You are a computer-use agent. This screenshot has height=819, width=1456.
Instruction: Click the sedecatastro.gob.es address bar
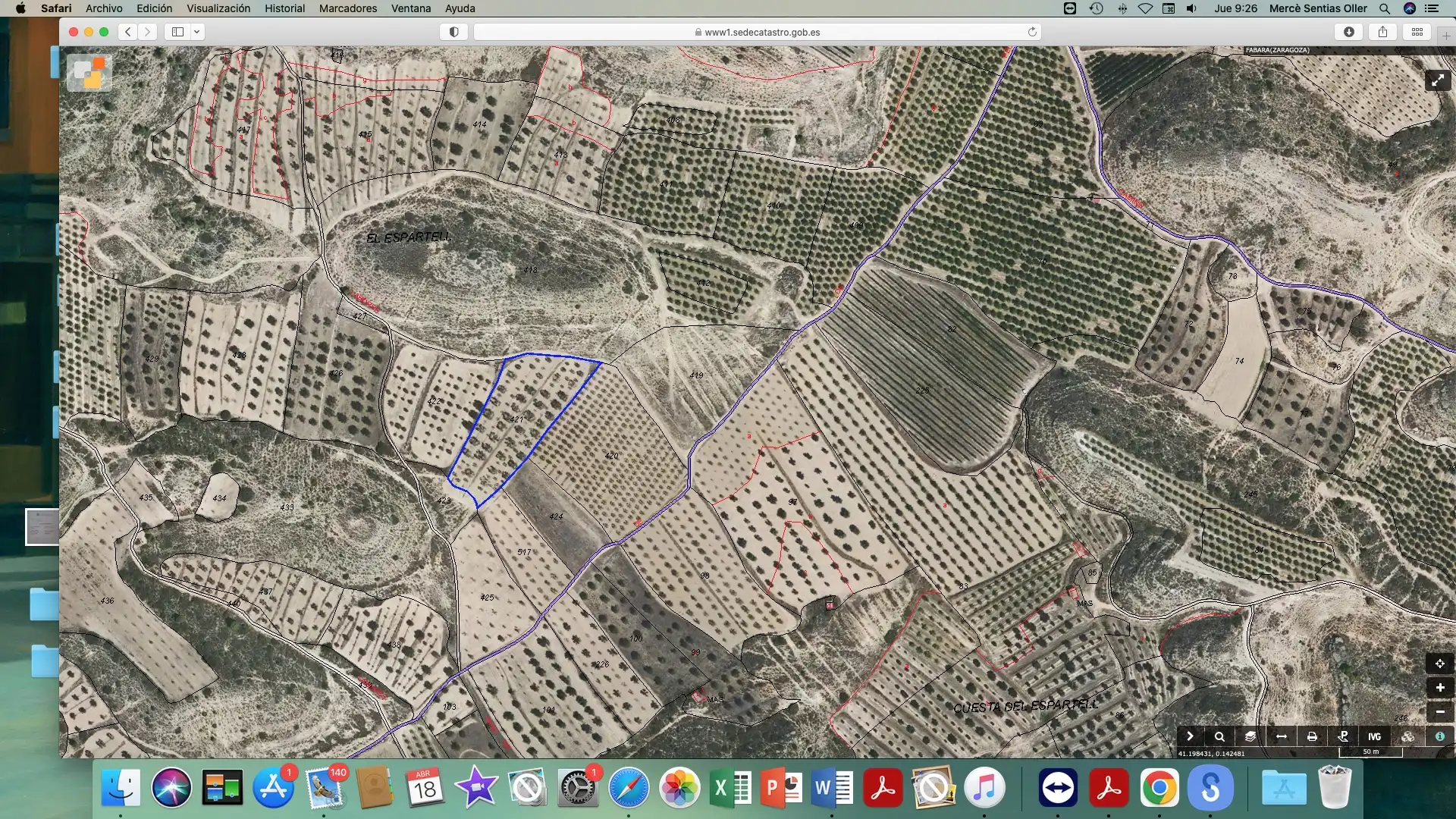tap(757, 32)
